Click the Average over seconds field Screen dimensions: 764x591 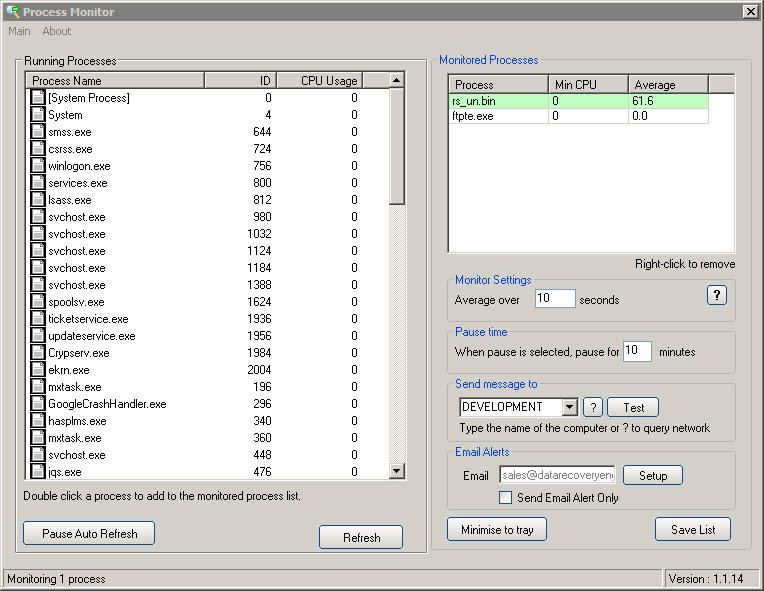(x=555, y=299)
